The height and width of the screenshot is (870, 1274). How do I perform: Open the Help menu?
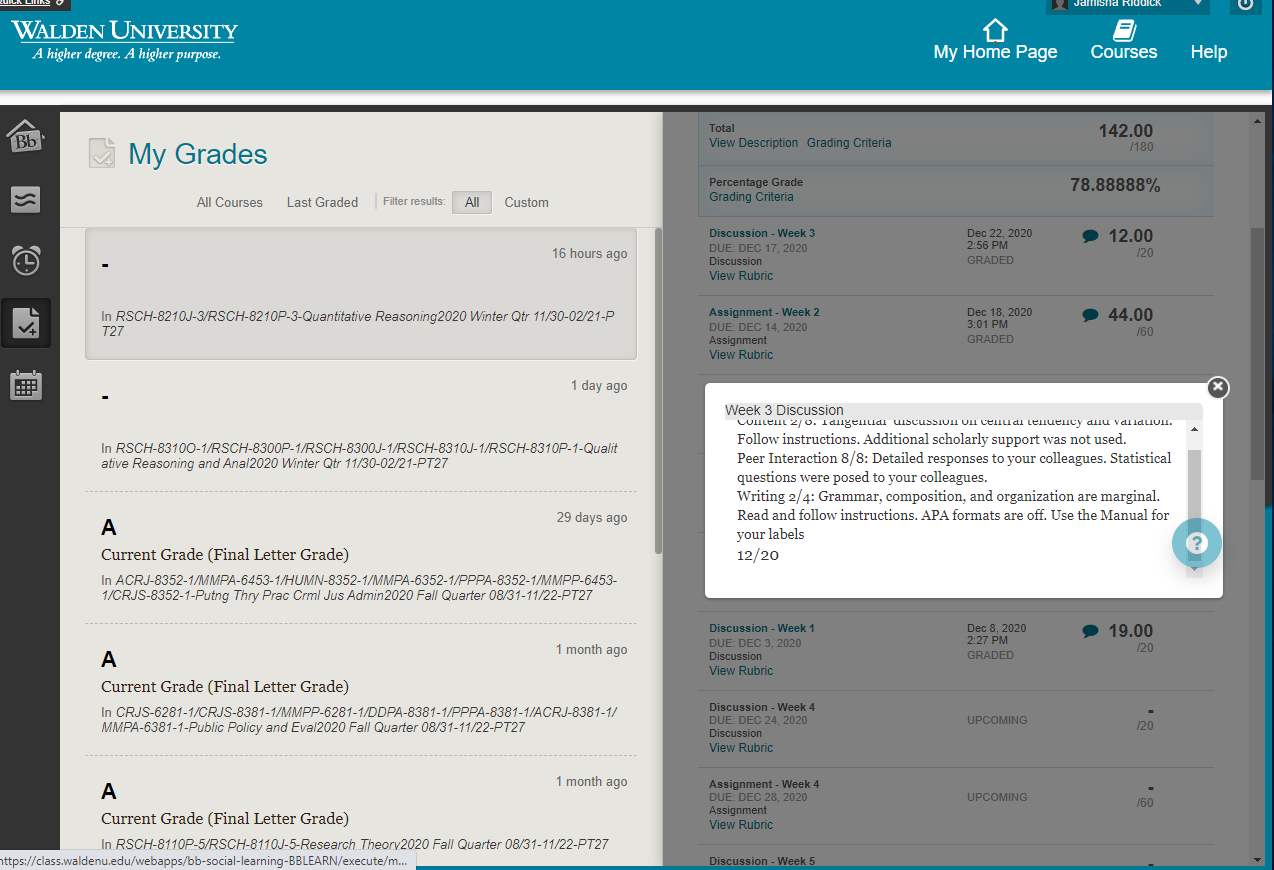click(x=1208, y=52)
